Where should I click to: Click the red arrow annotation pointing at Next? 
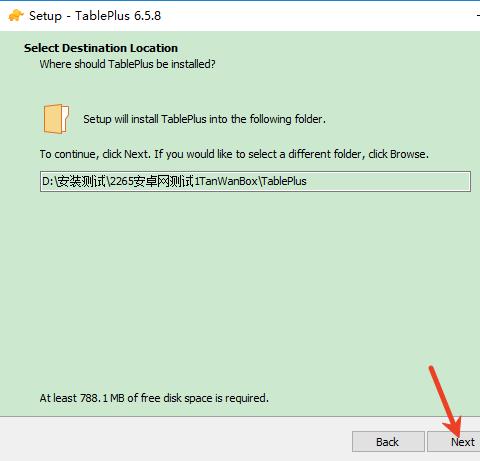(x=447, y=400)
